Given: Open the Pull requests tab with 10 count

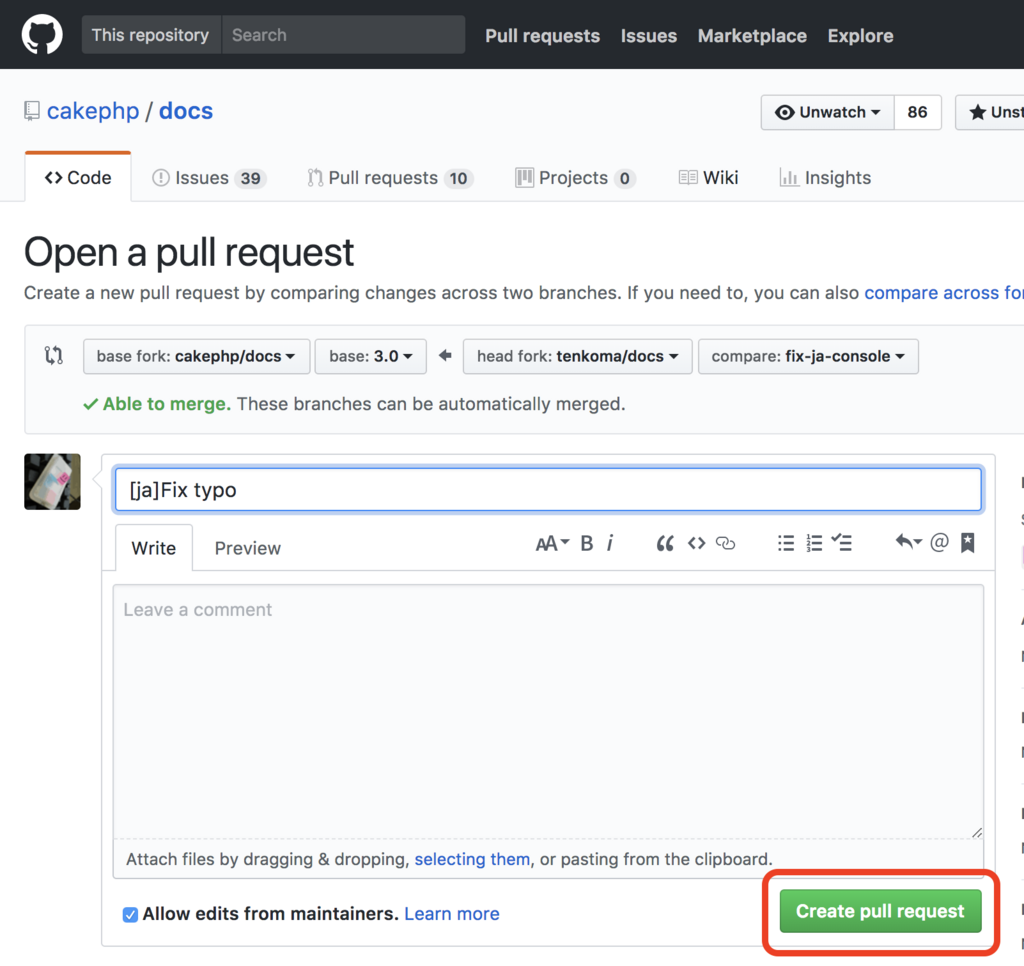Looking at the screenshot, I should tap(391, 178).
